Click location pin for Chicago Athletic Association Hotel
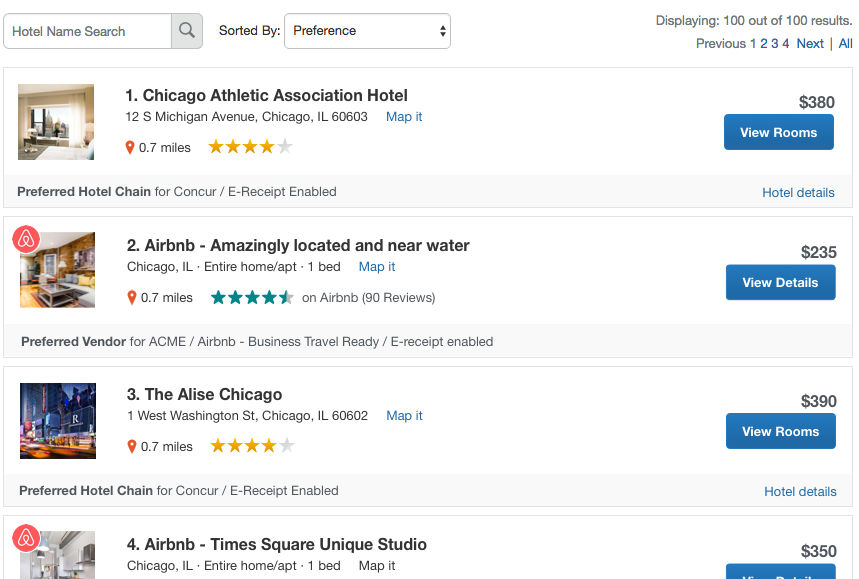Screen dimensions: 859x579 [130, 147]
